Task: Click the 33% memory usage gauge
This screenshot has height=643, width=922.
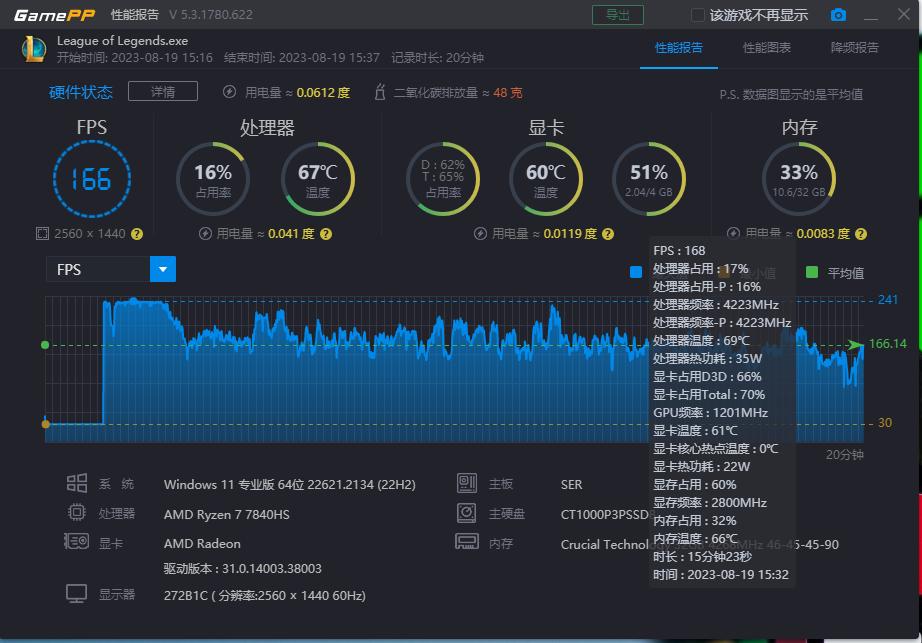Action: pos(799,179)
